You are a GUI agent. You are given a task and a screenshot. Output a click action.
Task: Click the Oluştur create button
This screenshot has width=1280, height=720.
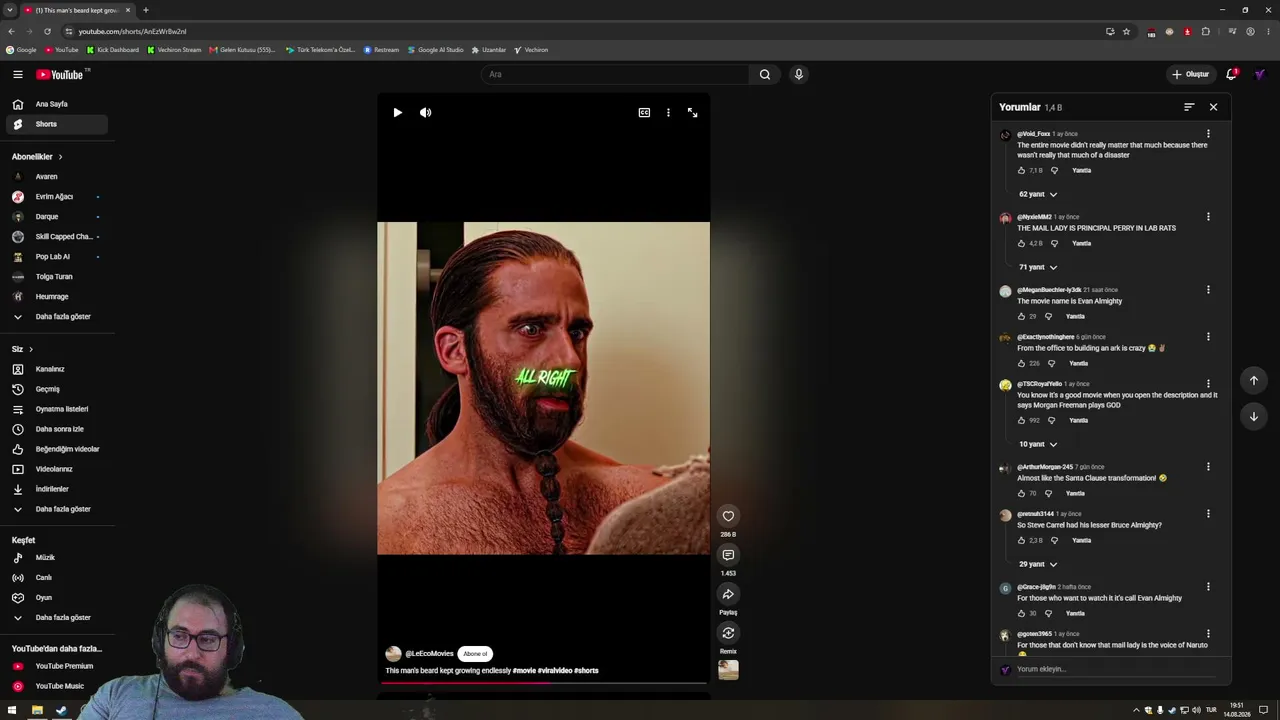tap(1190, 74)
